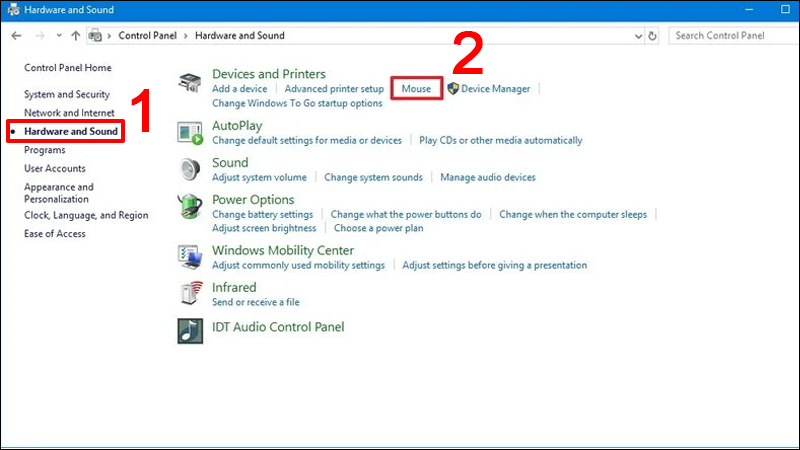Select Hardware and Sound breadcrumb
Screen dimensions: 800x450
coord(240,36)
